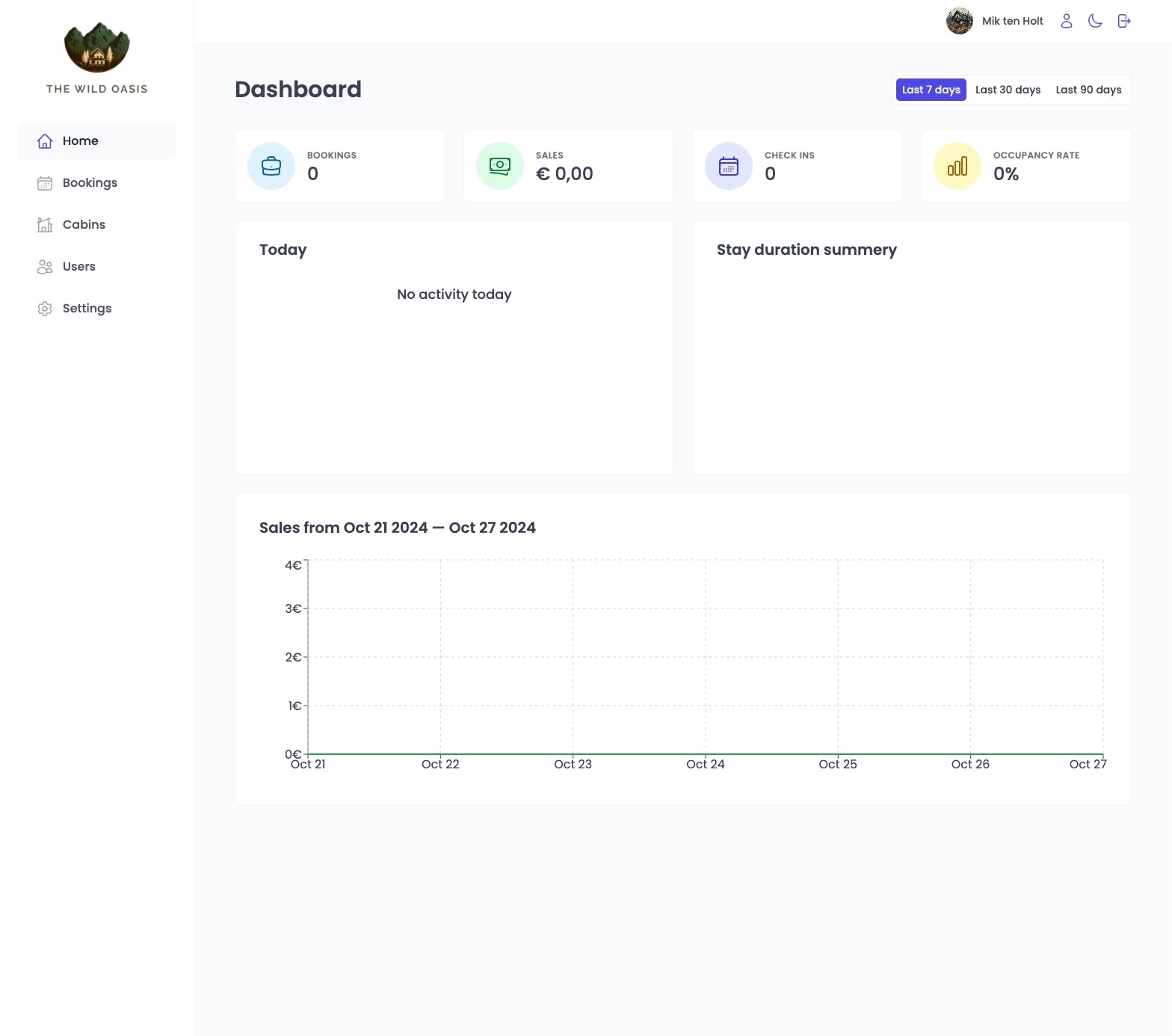
Task: Click the Cabins icon in sidebar
Action: (x=45, y=225)
